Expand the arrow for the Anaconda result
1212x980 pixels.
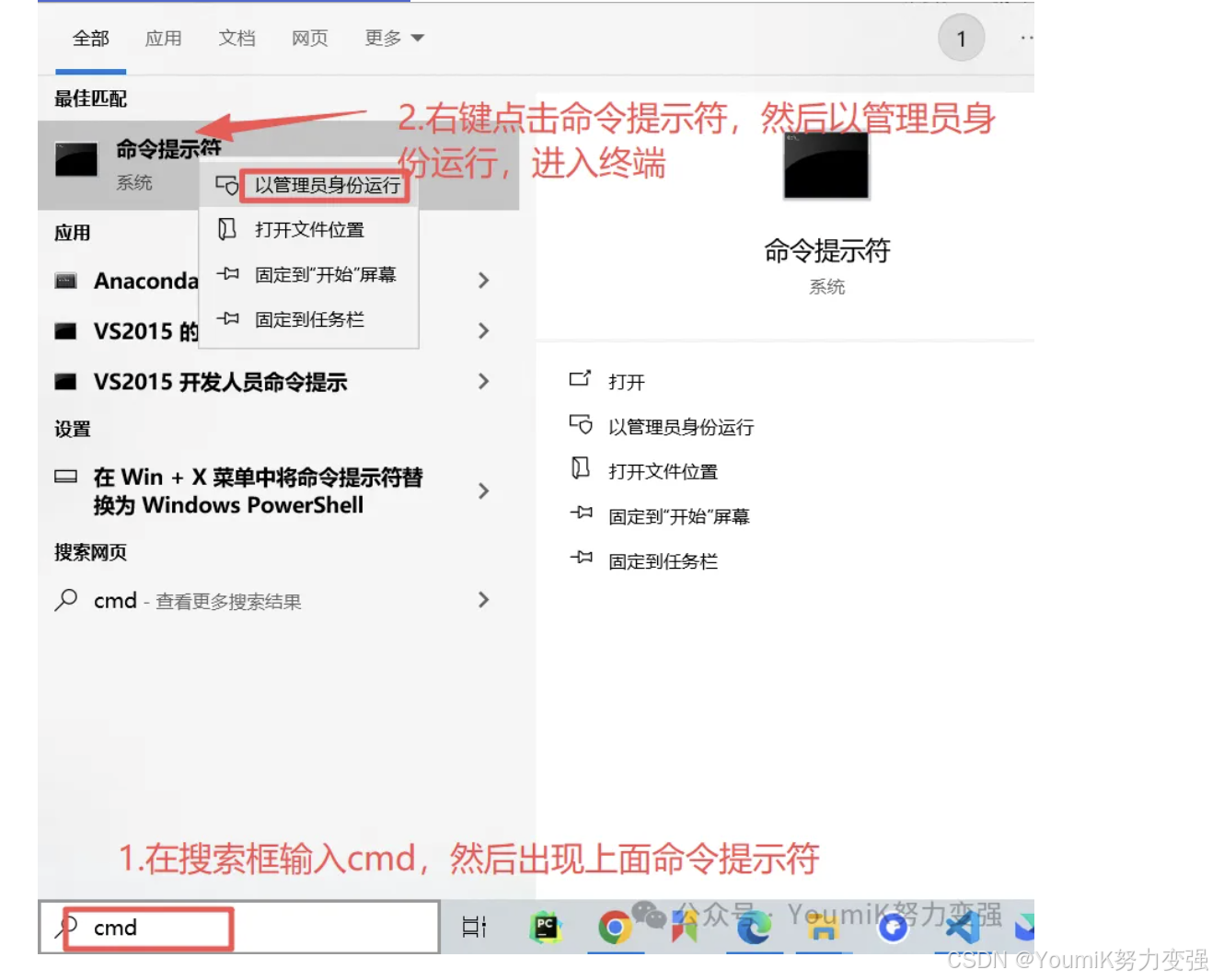(x=484, y=281)
